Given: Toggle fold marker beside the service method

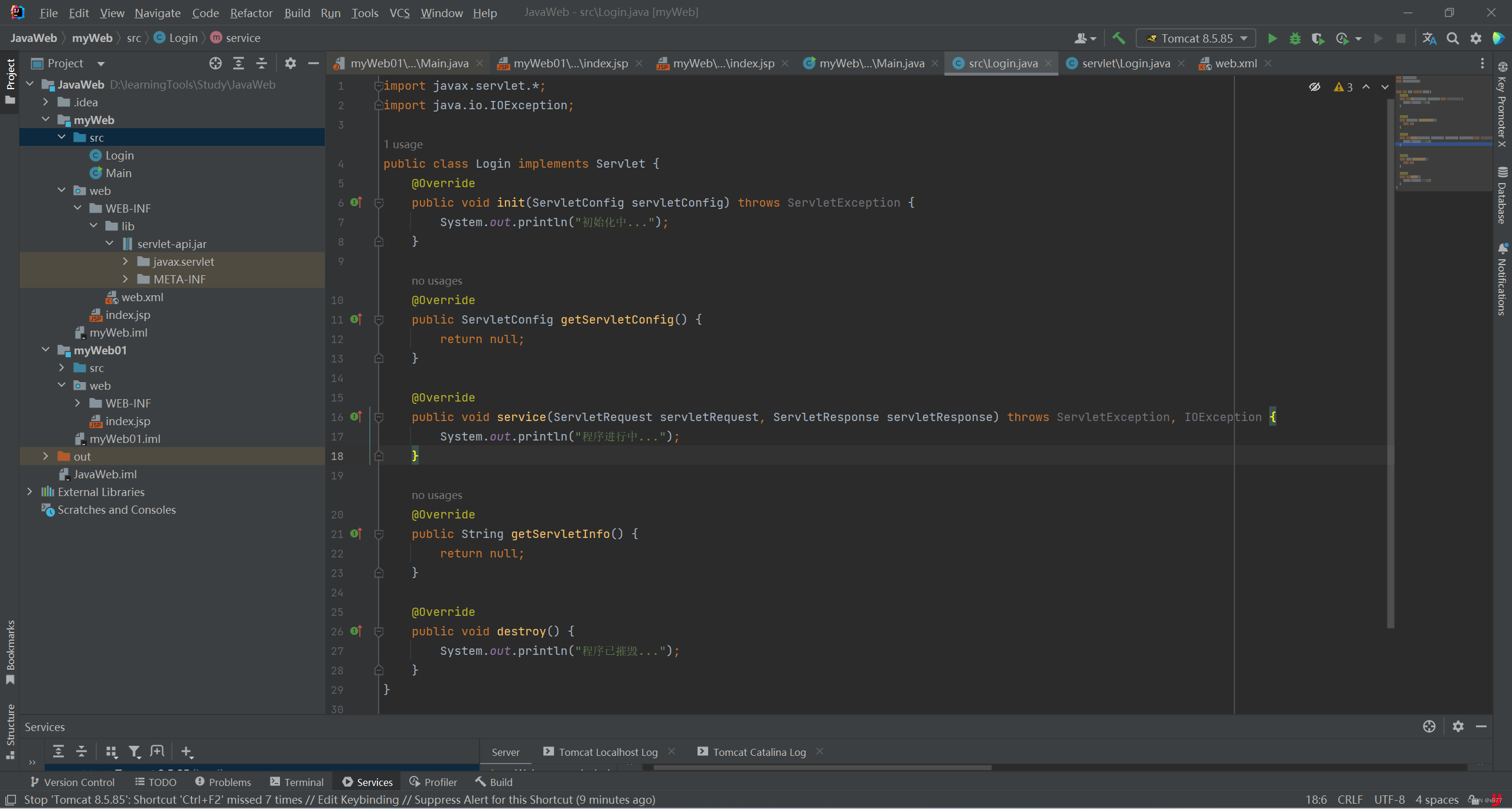Looking at the screenshot, I should click(x=379, y=417).
